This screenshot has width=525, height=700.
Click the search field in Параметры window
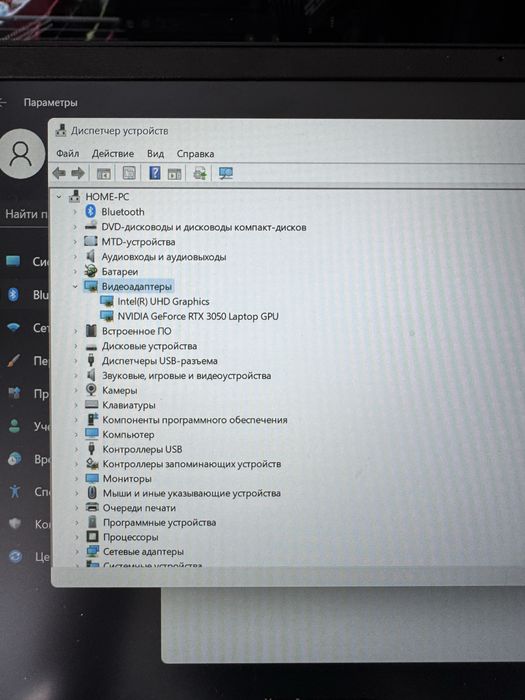click(x=25, y=214)
